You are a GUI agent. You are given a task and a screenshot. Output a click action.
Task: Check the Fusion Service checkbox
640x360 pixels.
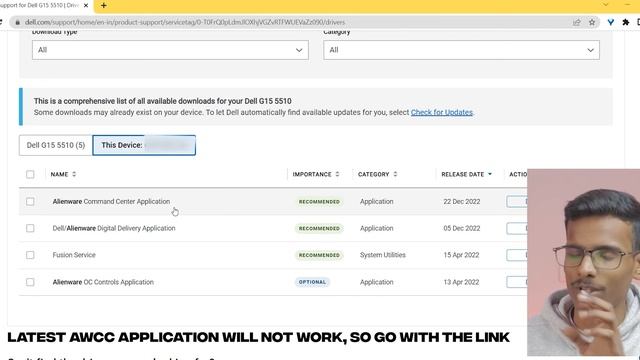(x=30, y=255)
